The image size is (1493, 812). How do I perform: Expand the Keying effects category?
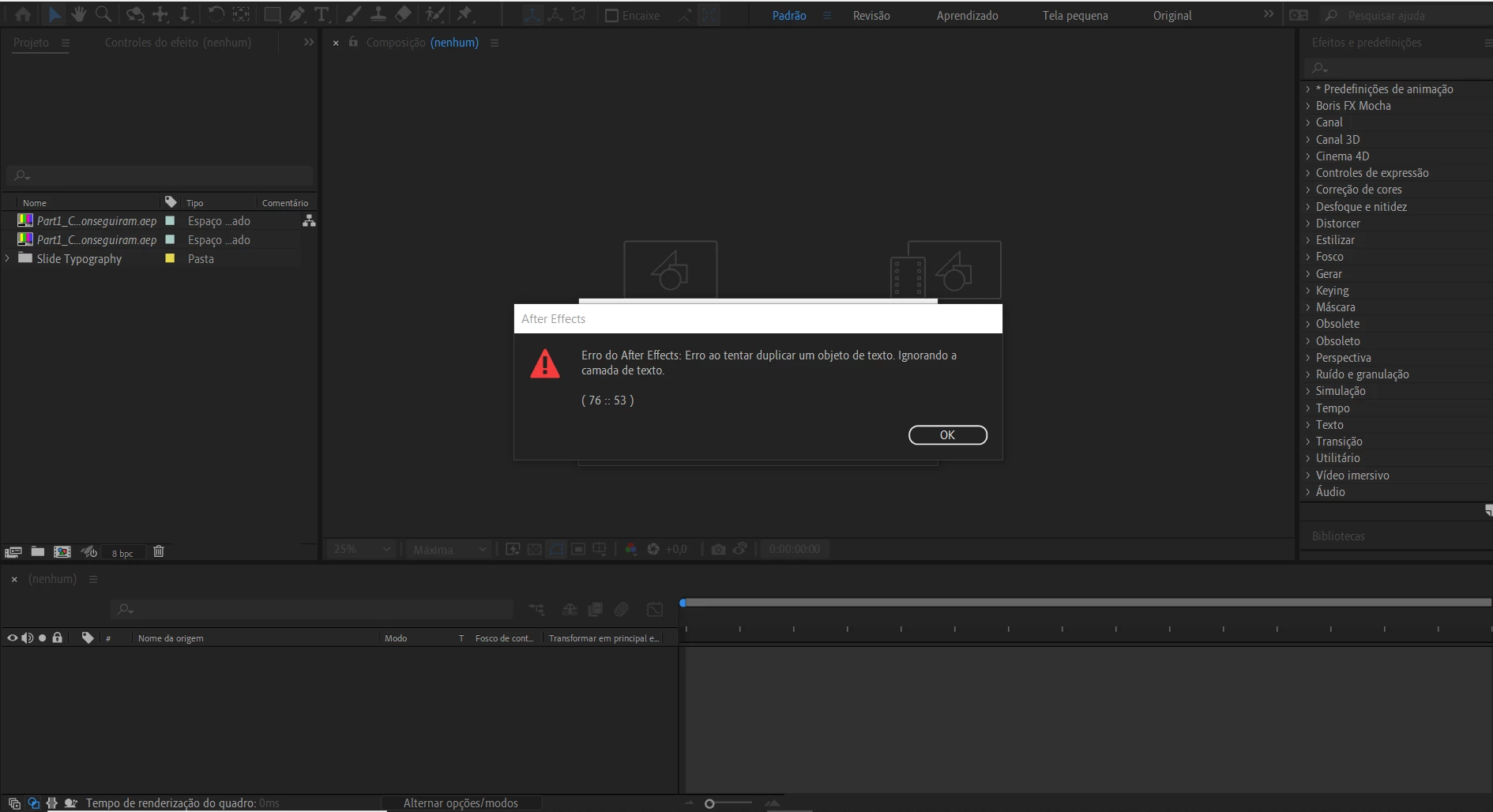(1308, 291)
